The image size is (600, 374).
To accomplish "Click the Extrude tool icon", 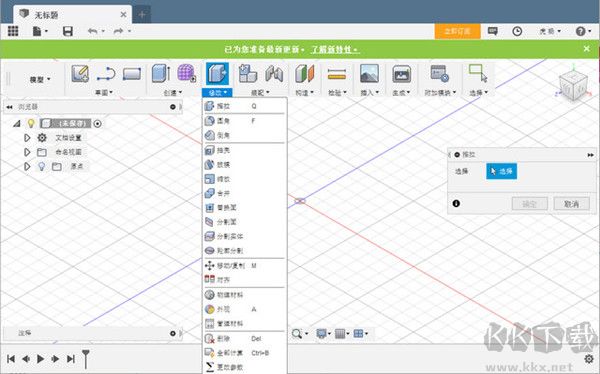I will (x=161, y=73).
